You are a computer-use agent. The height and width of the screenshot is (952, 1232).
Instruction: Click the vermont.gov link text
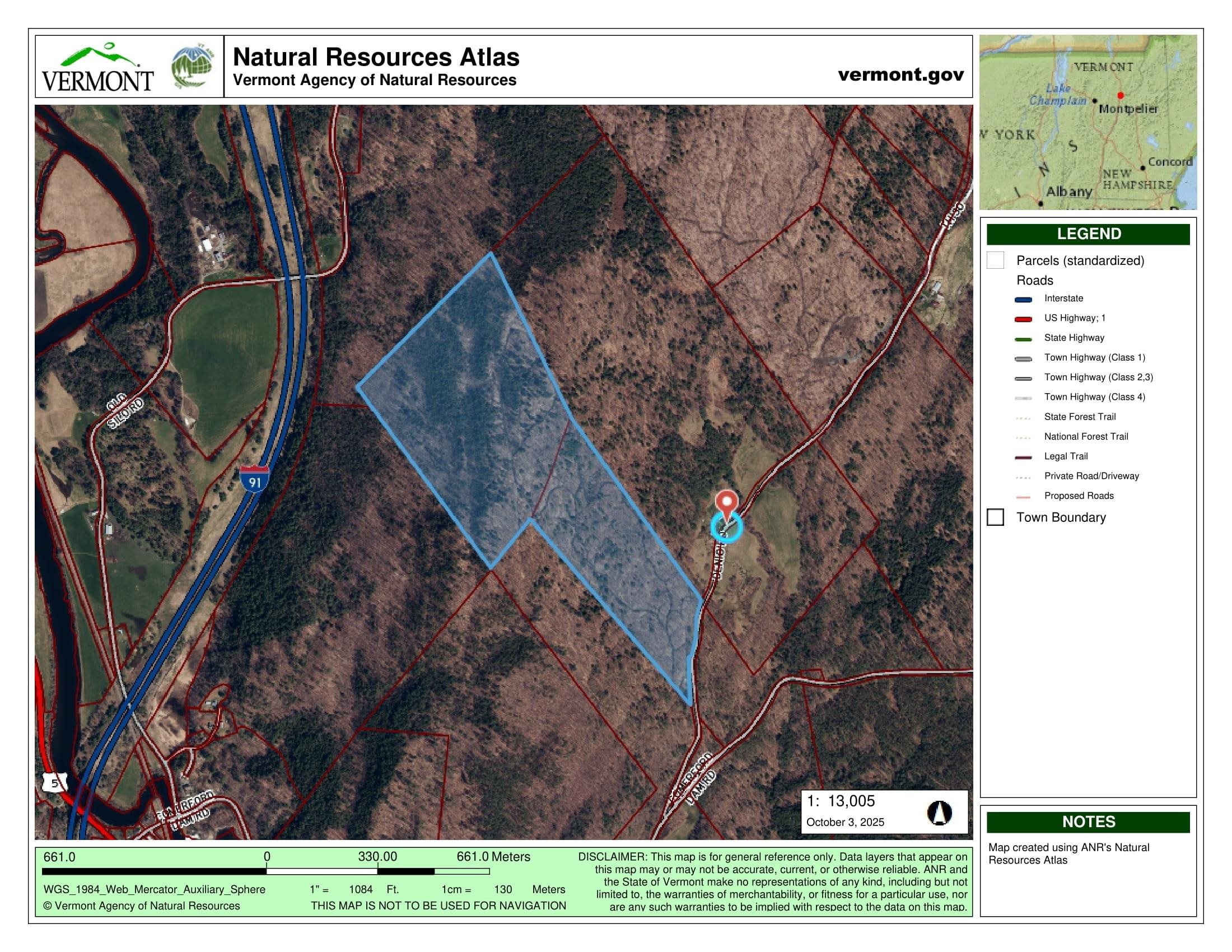click(x=900, y=74)
